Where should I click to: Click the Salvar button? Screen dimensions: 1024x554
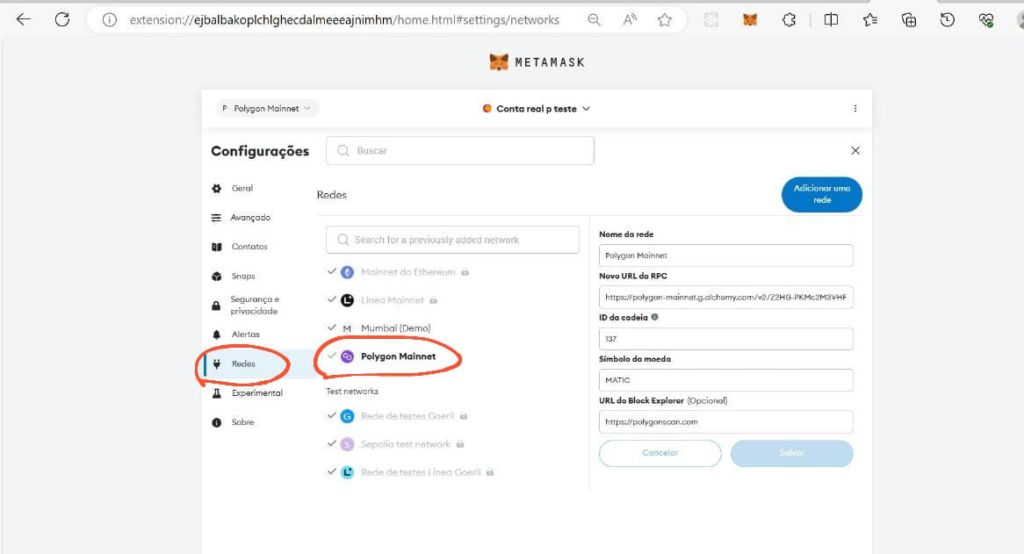(792, 453)
